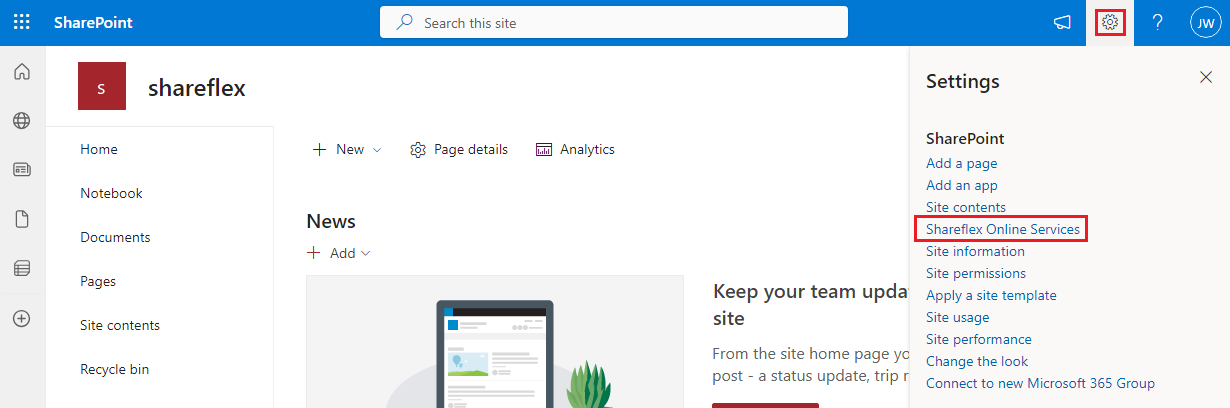Open My sites globe icon
The width and height of the screenshot is (1230, 408).
tap(22, 121)
